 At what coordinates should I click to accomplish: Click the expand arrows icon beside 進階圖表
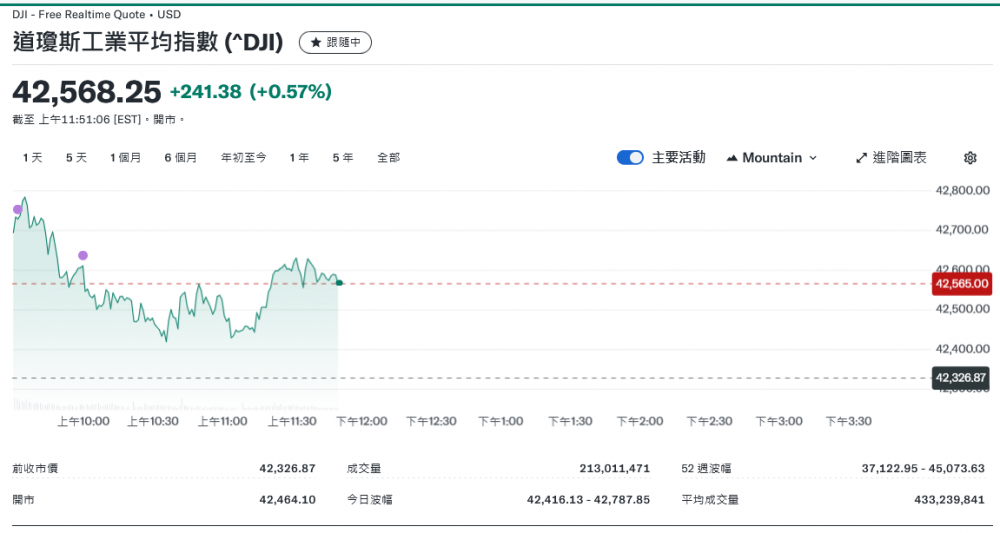click(x=862, y=158)
